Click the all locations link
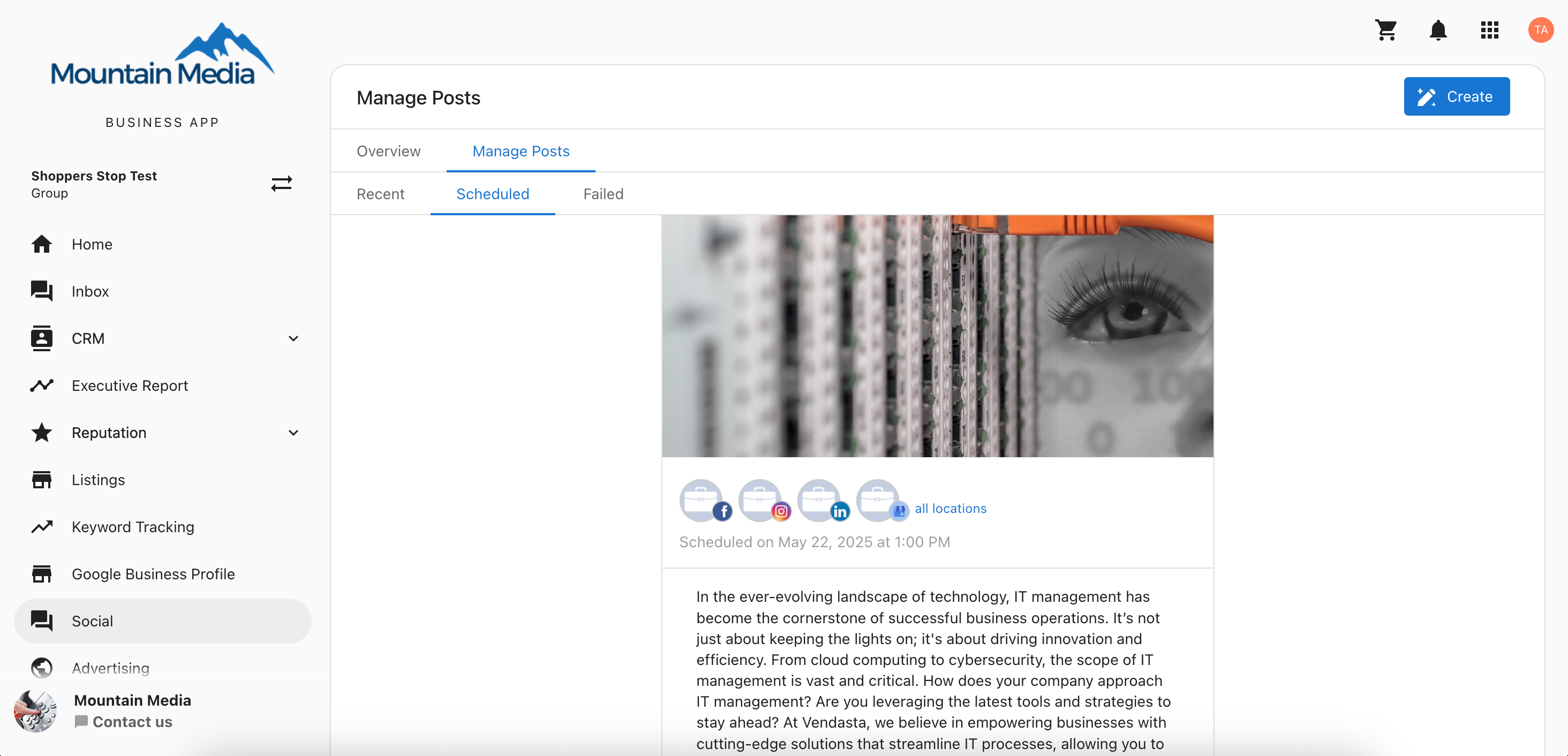Image resolution: width=1568 pixels, height=756 pixels. (x=950, y=508)
